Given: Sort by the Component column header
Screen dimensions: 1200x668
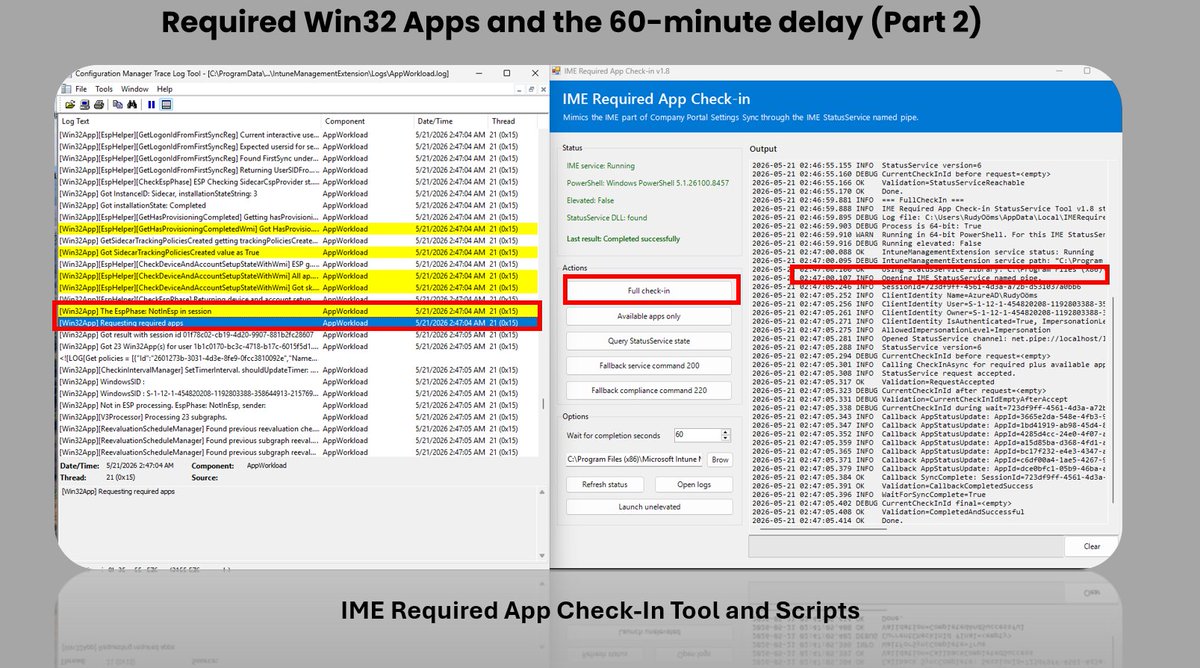Looking at the screenshot, I should pyautogui.click(x=367, y=121).
